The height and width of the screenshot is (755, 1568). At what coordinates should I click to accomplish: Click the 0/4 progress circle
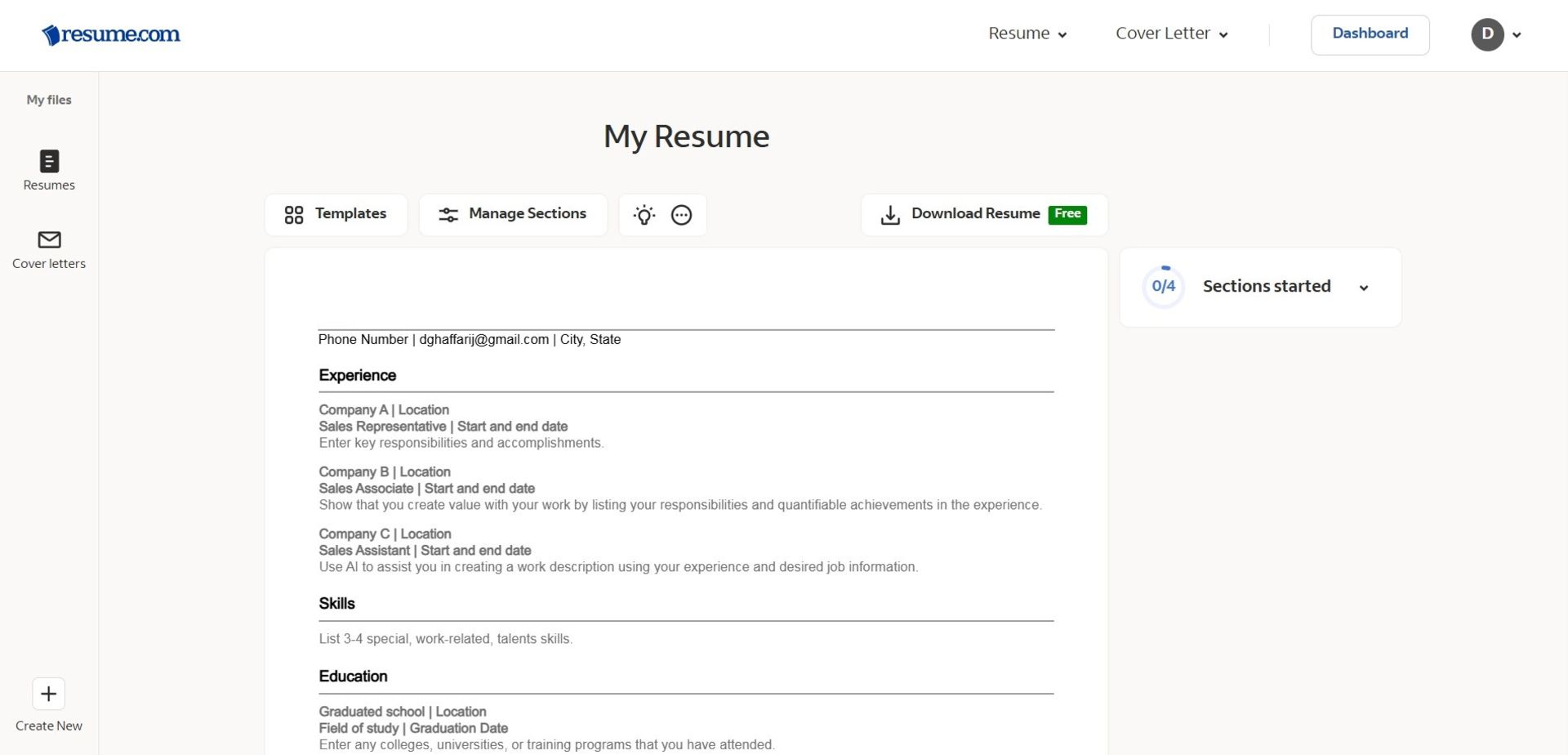(1163, 286)
